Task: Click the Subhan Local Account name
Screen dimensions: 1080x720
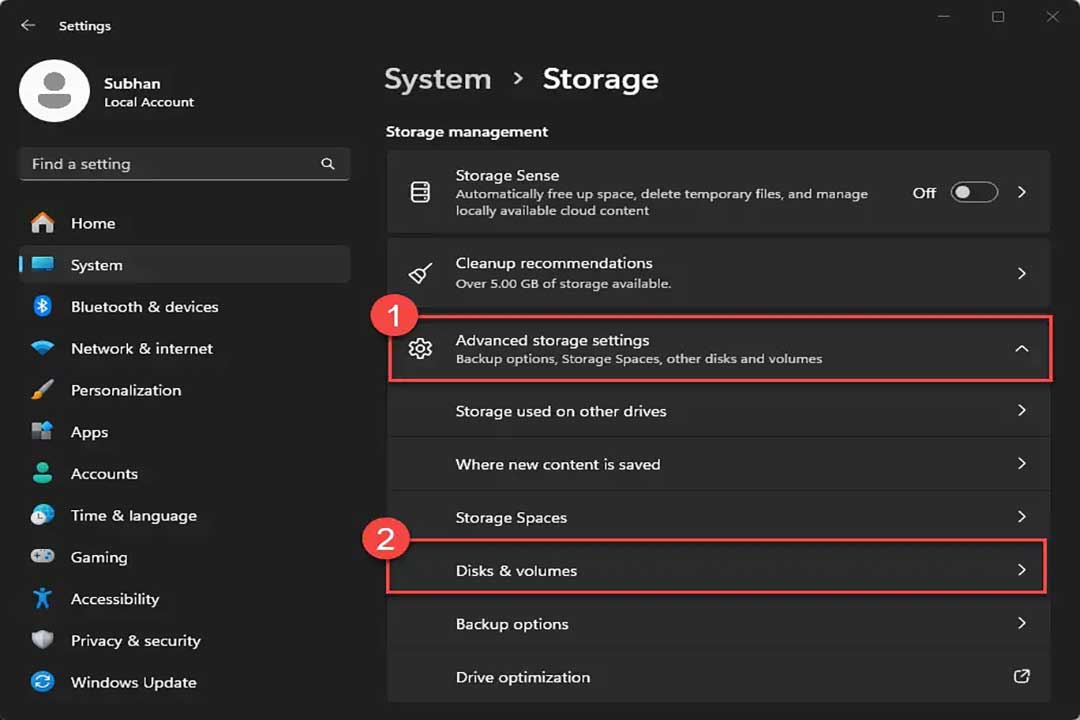Action: [x=149, y=92]
